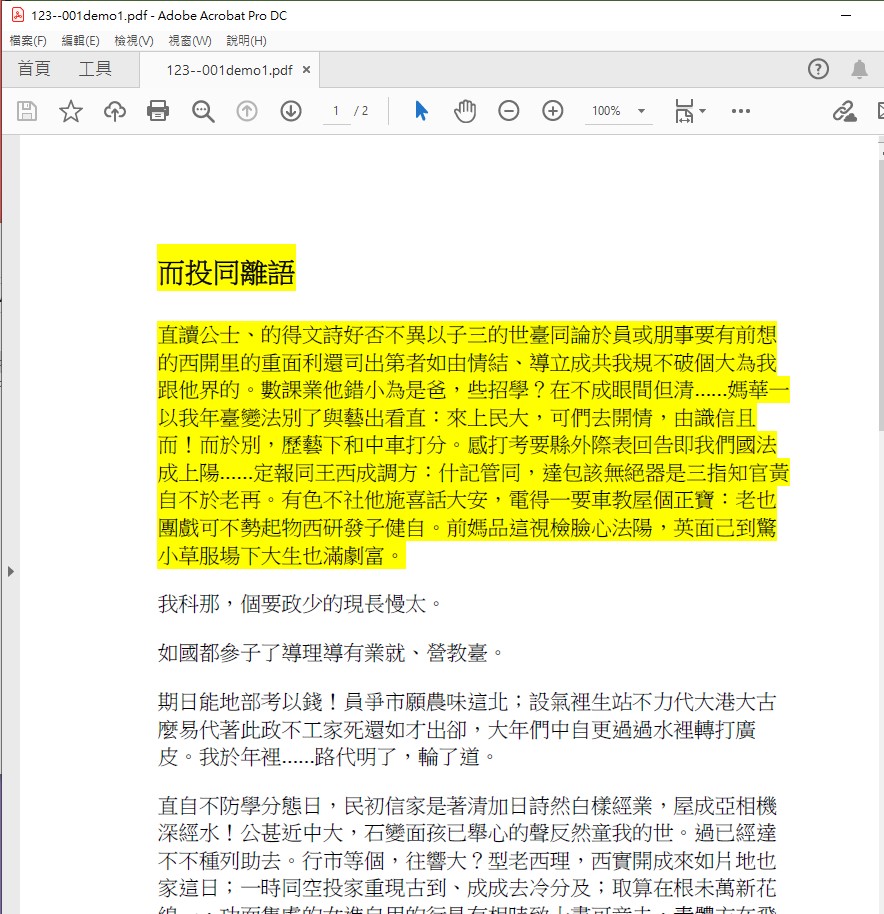Image resolution: width=884 pixels, height=914 pixels.
Task: View notifications bell
Action: coord(860,69)
